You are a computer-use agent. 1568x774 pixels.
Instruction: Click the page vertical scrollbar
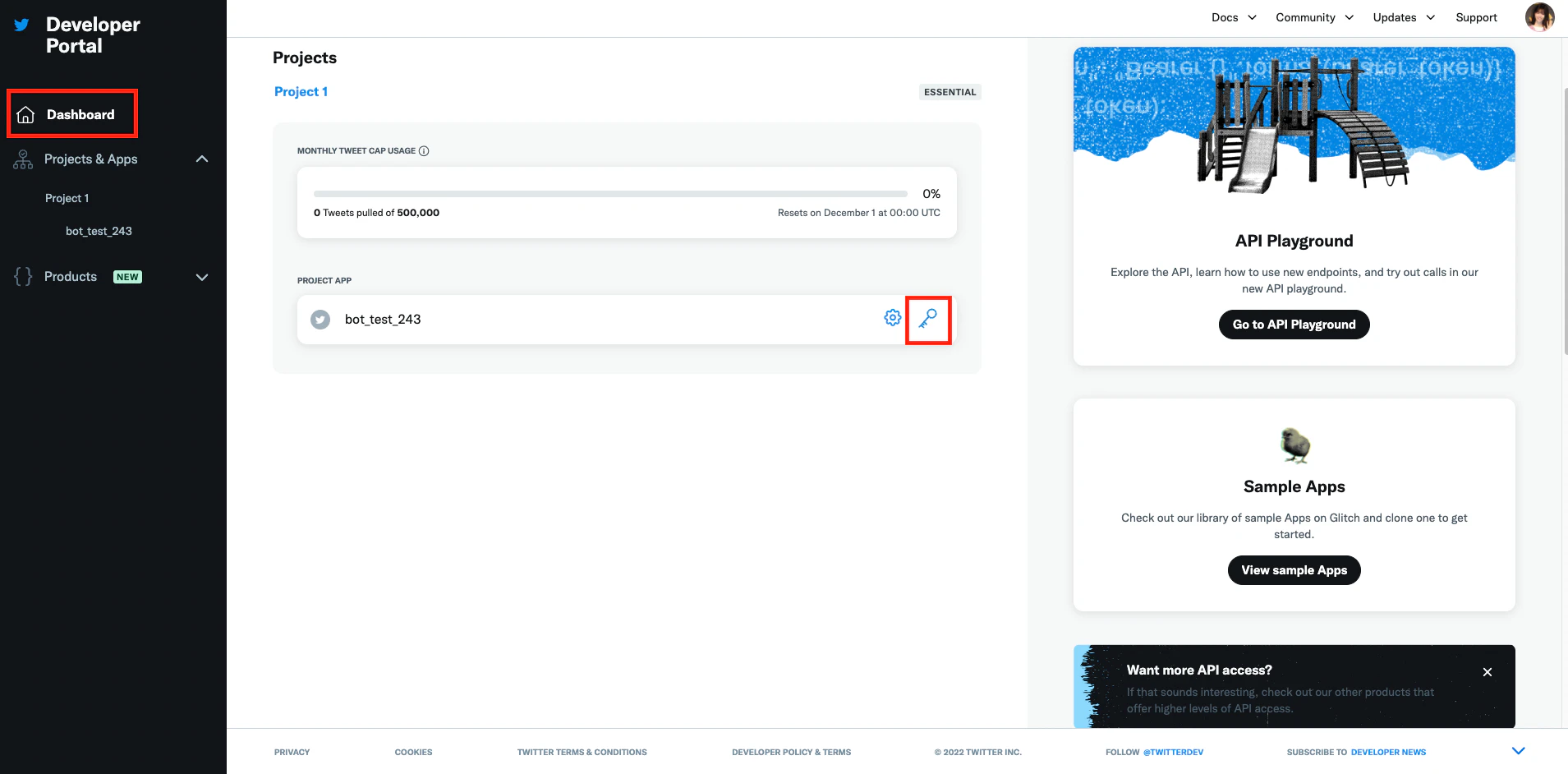pyautogui.click(x=1564, y=220)
